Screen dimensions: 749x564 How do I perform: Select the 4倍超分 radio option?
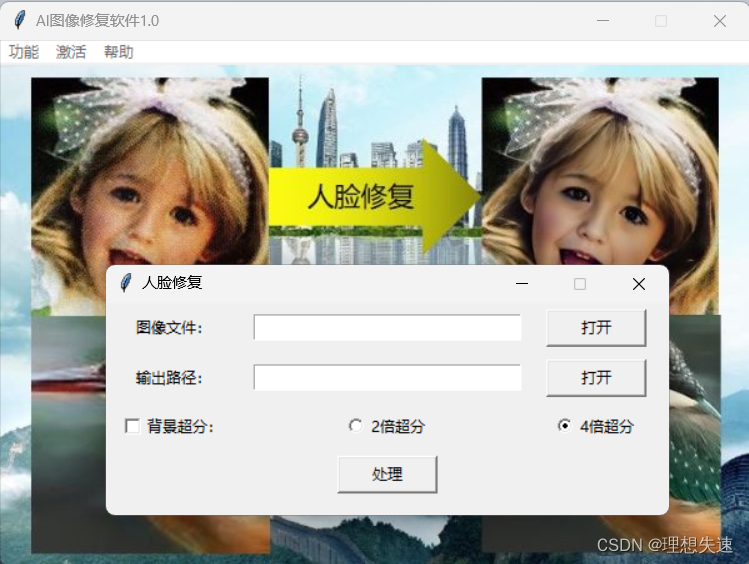click(564, 426)
